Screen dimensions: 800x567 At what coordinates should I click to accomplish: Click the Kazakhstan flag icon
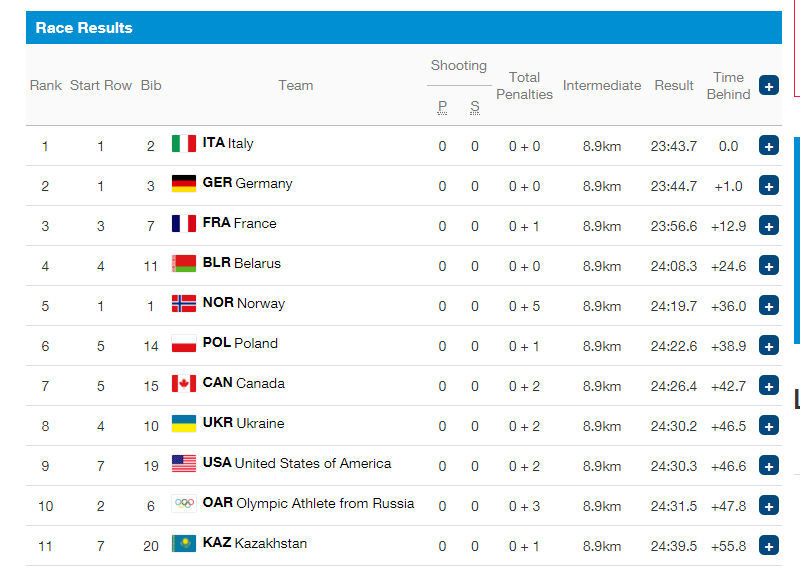184,543
